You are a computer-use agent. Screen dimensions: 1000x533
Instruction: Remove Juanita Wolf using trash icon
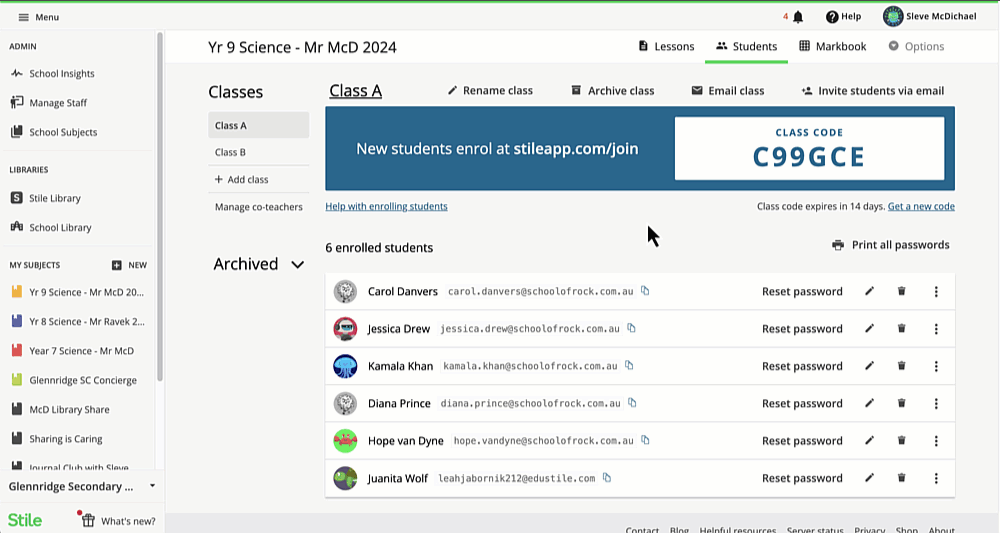(x=902, y=478)
